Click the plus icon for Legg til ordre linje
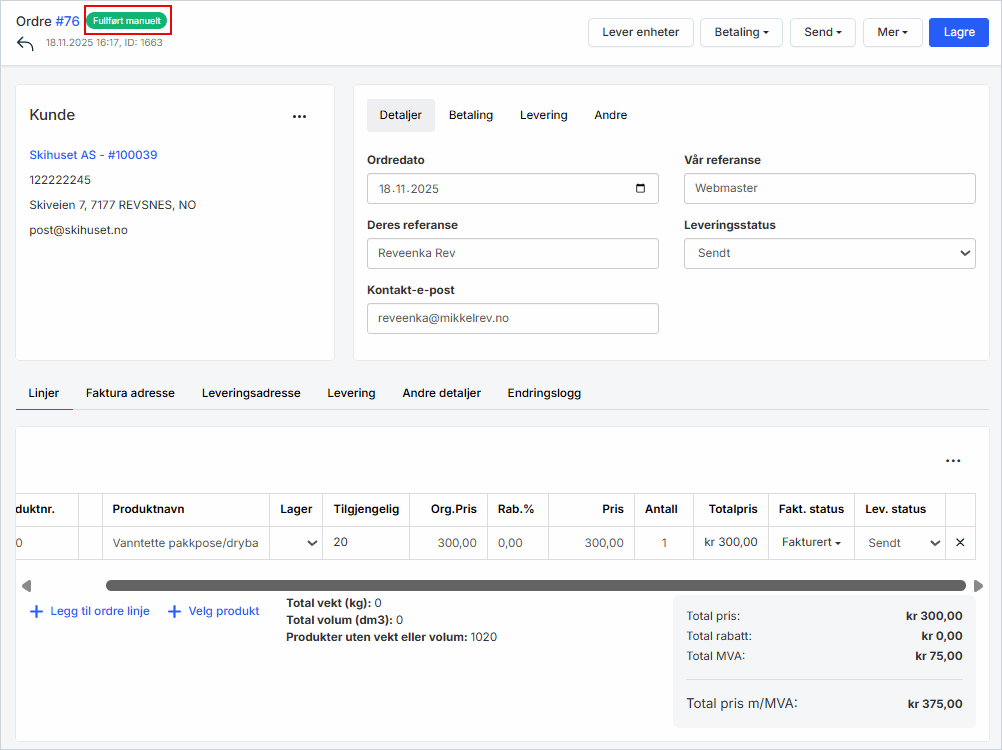Viewport: 1002px width, 750px height. (37, 611)
